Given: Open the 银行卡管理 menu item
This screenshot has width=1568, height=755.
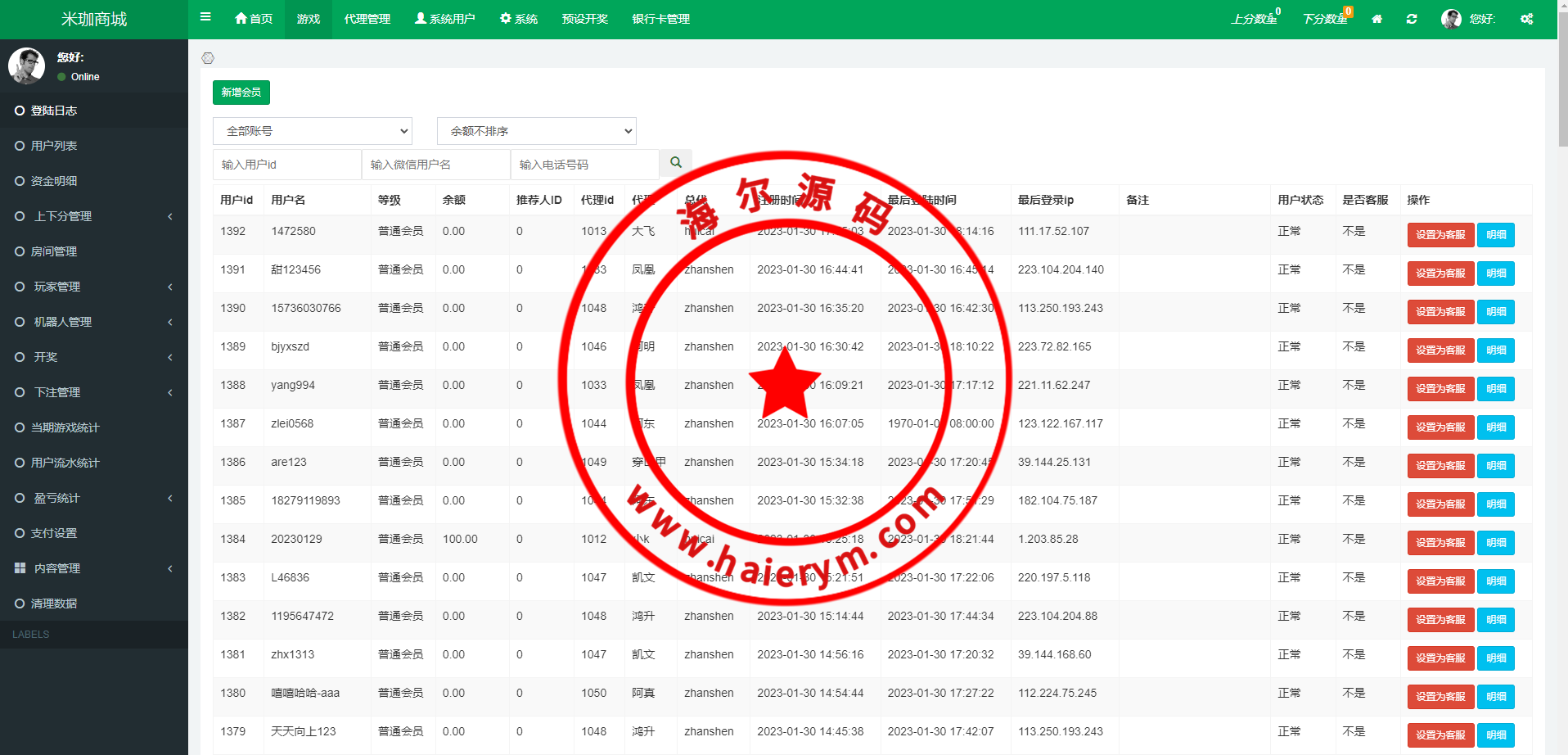Looking at the screenshot, I should click(x=660, y=19).
